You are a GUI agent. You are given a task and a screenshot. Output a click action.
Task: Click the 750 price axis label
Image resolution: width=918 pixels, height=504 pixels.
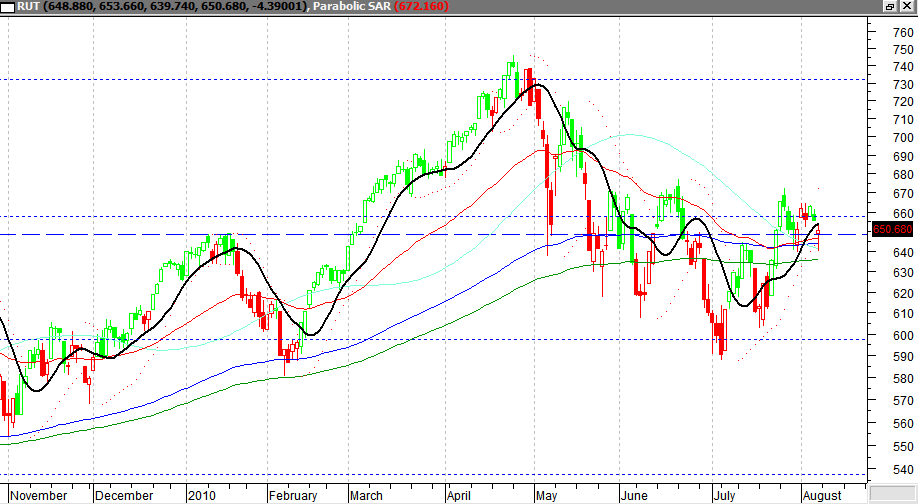(903, 50)
